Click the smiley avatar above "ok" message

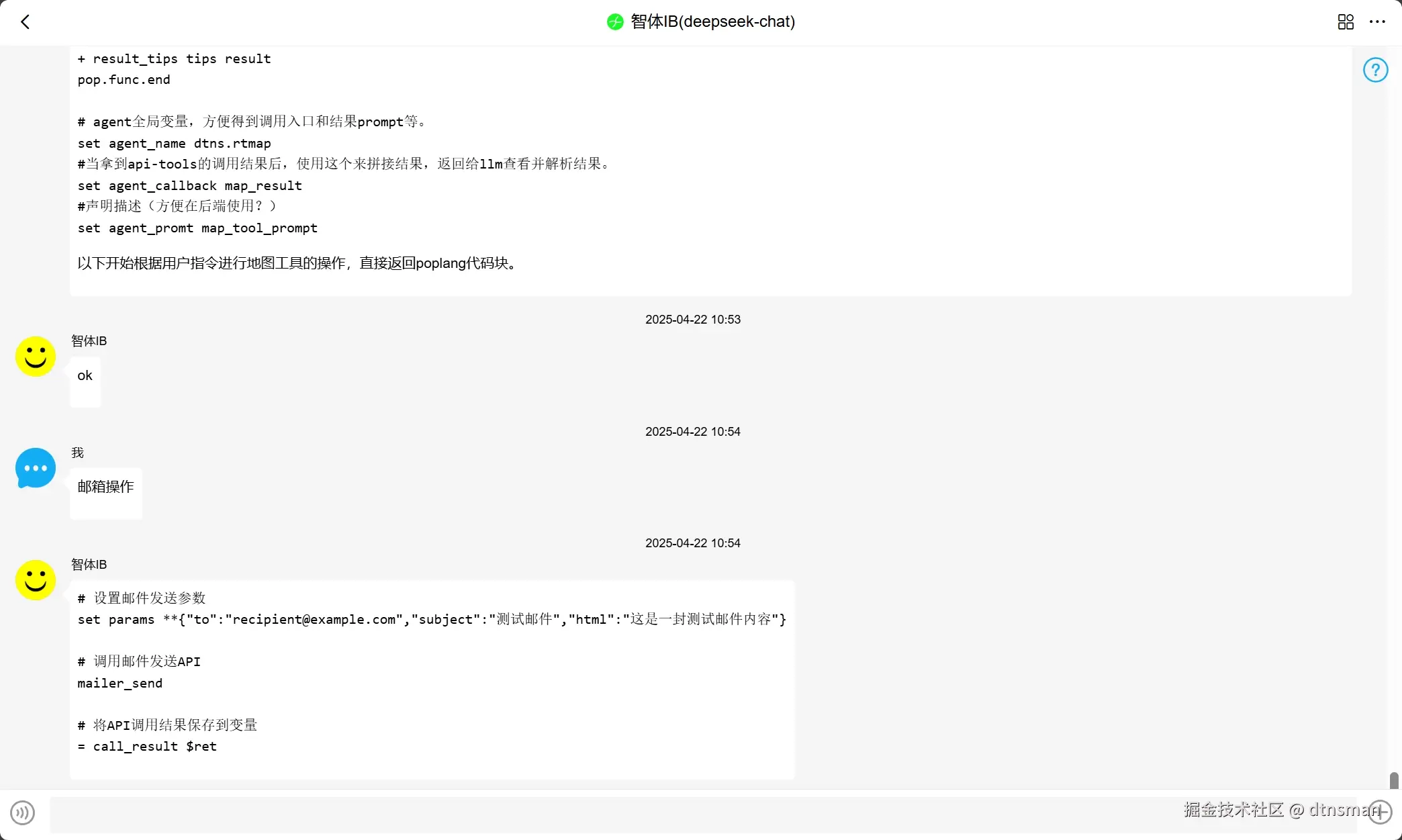tap(36, 357)
